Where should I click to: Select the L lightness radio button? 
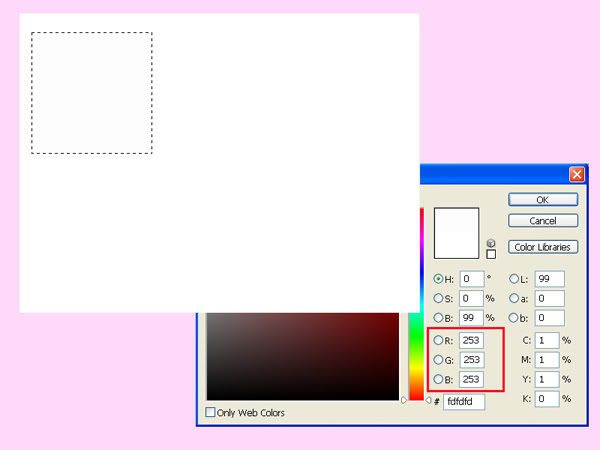tap(514, 279)
